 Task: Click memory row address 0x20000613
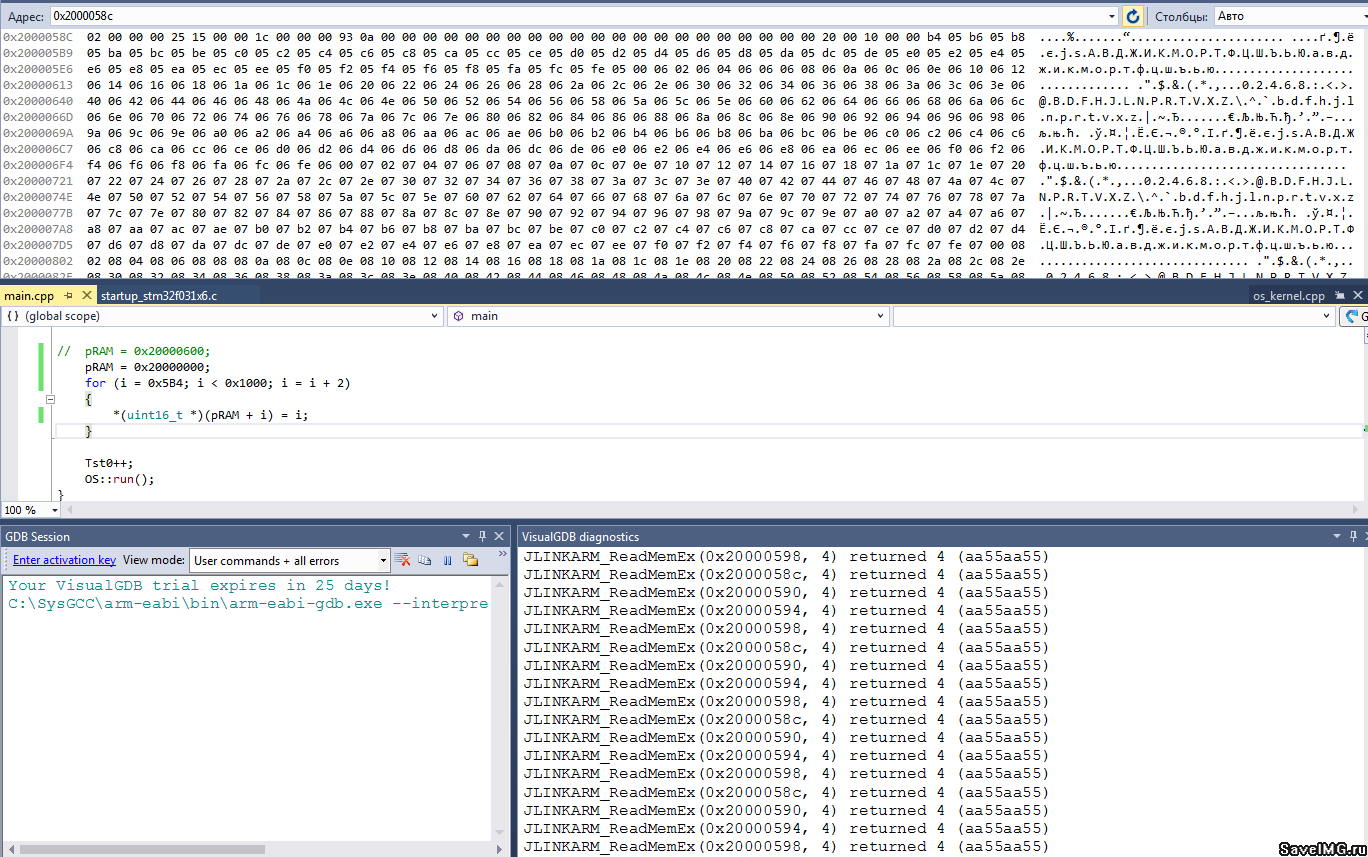(38, 84)
